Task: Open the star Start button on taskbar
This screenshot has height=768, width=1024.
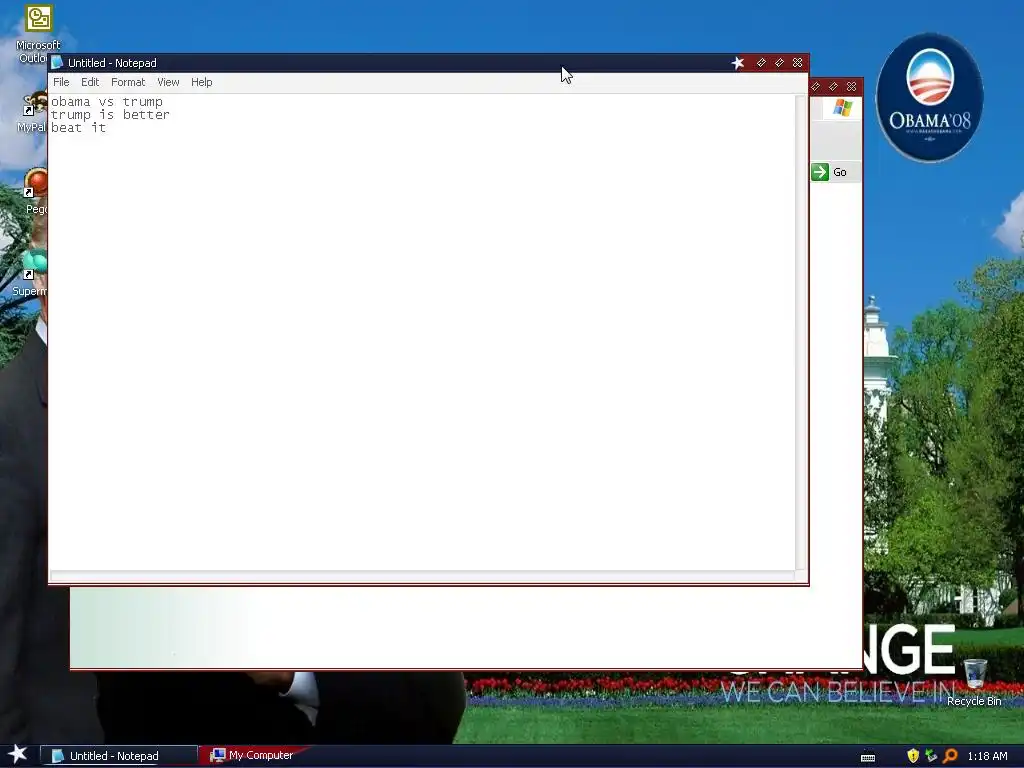Action: click(18, 755)
